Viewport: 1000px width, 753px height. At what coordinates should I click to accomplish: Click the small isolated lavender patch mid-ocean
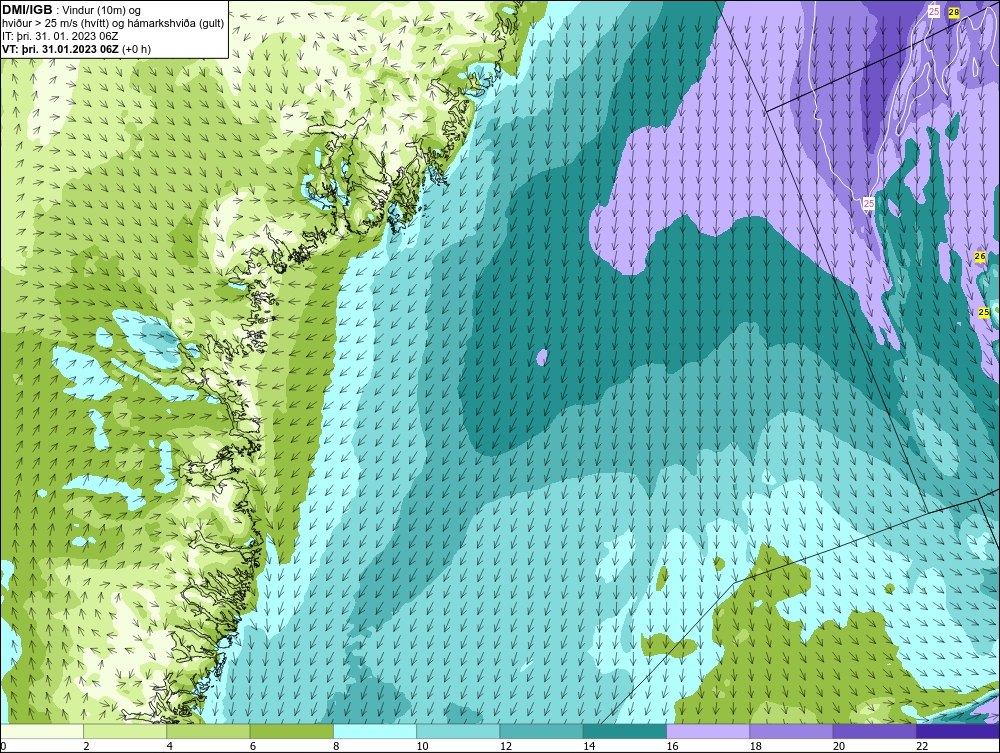coord(541,357)
